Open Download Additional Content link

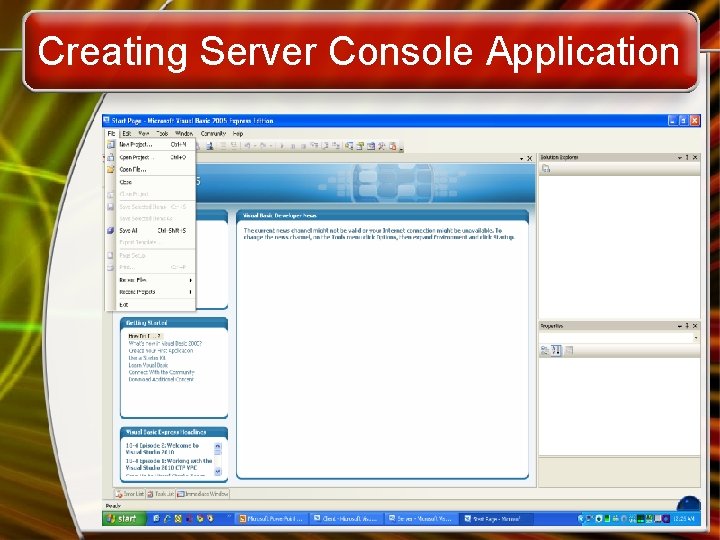pos(161,380)
